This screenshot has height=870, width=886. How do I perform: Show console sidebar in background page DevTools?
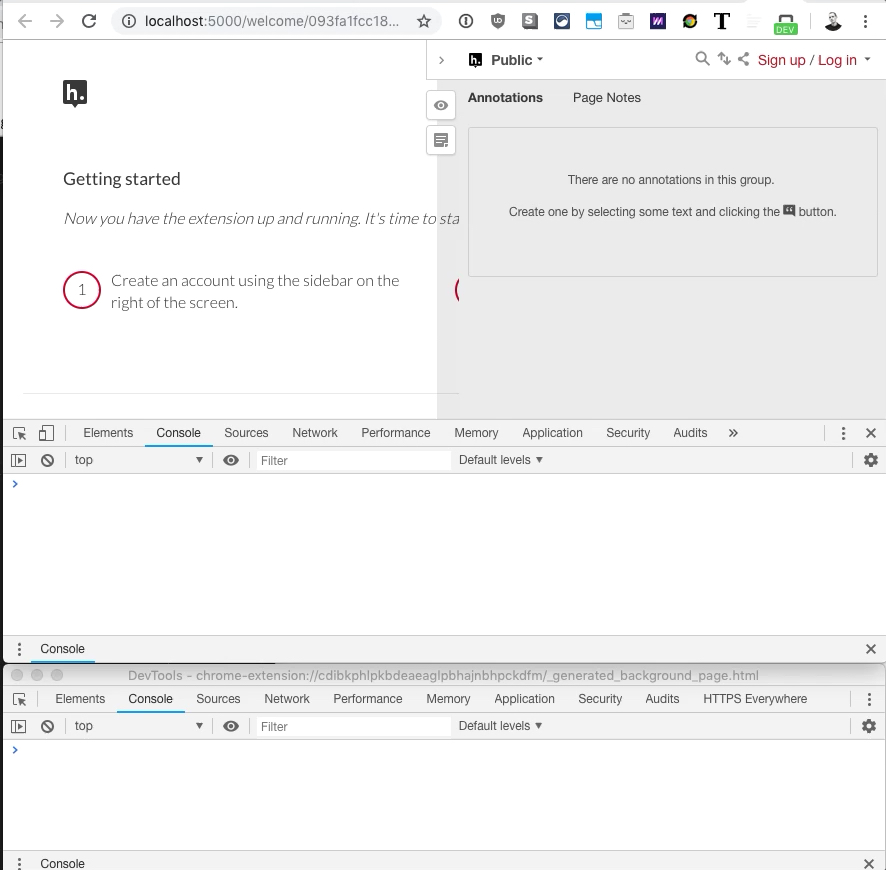click(x=19, y=727)
